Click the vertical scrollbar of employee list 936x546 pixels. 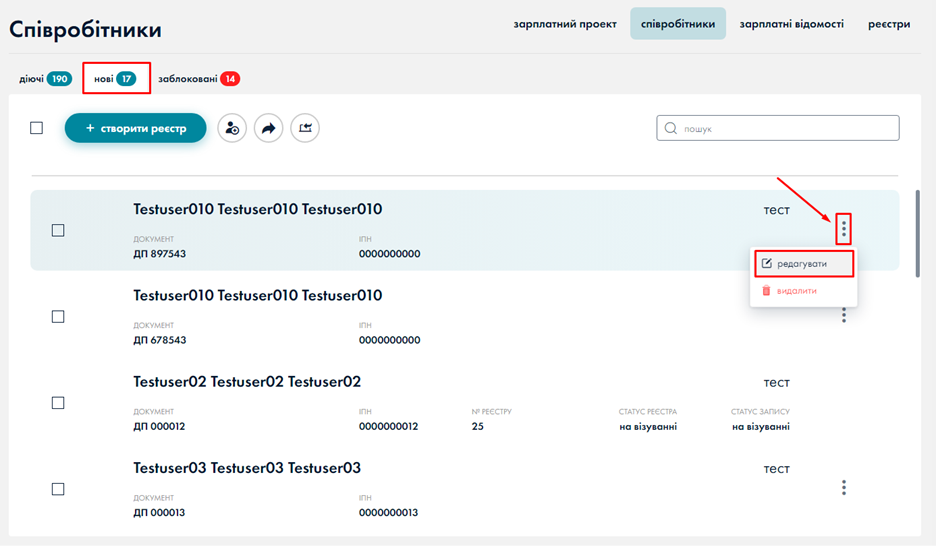(916, 231)
